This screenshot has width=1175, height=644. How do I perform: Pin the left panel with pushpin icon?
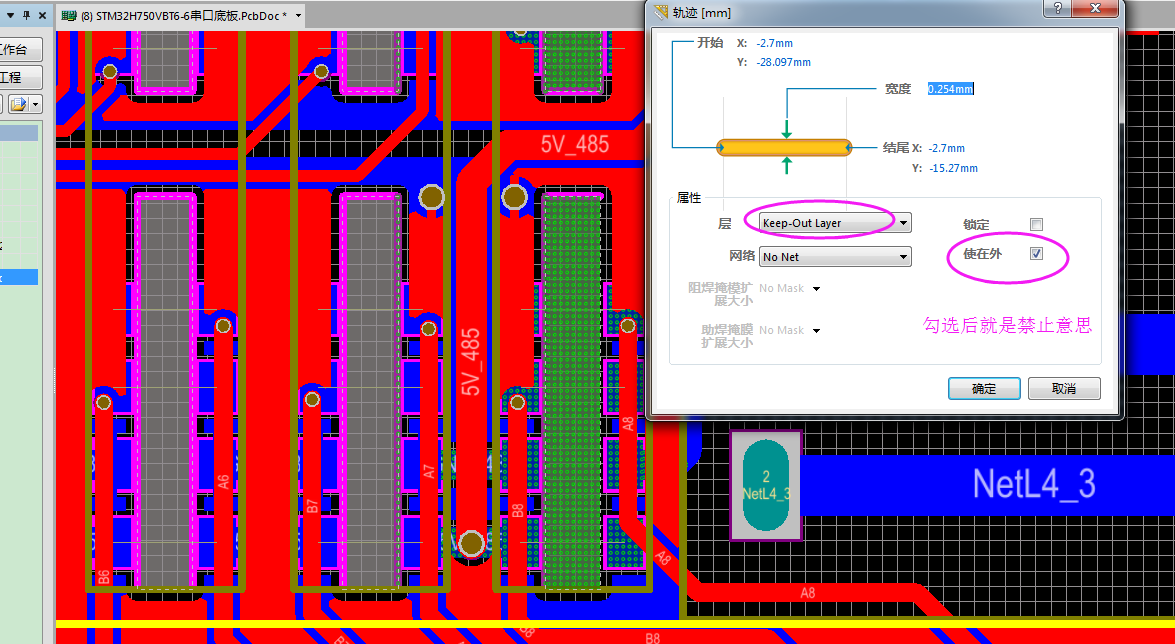(26, 15)
